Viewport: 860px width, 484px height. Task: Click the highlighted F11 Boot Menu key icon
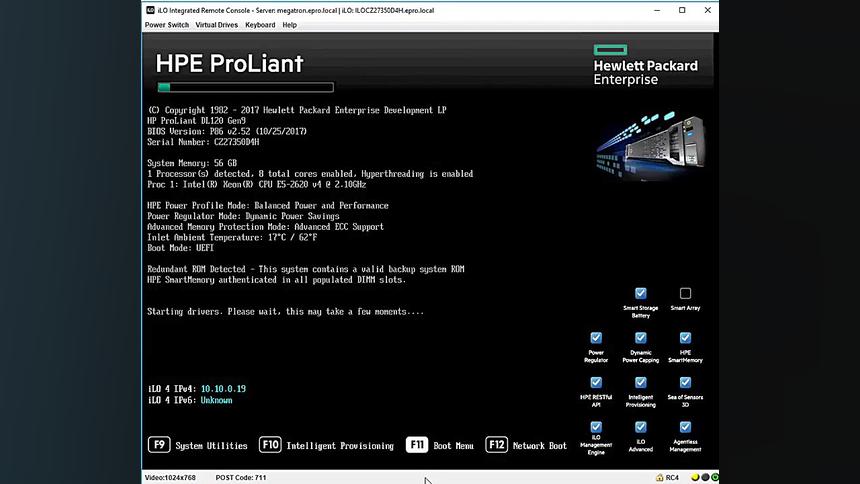coord(417,444)
